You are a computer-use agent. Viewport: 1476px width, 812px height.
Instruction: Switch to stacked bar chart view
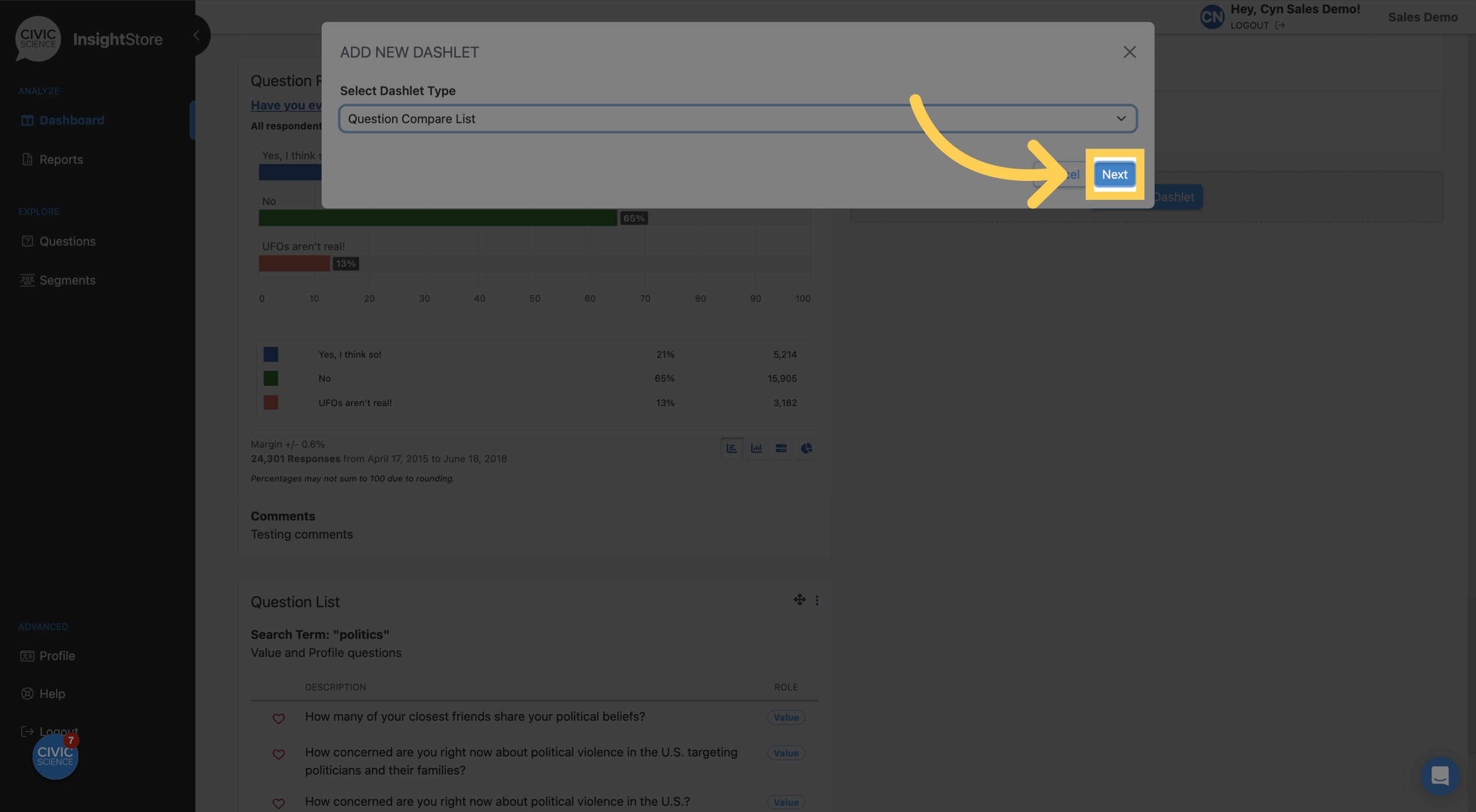pyautogui.click(x=781, y=448)
